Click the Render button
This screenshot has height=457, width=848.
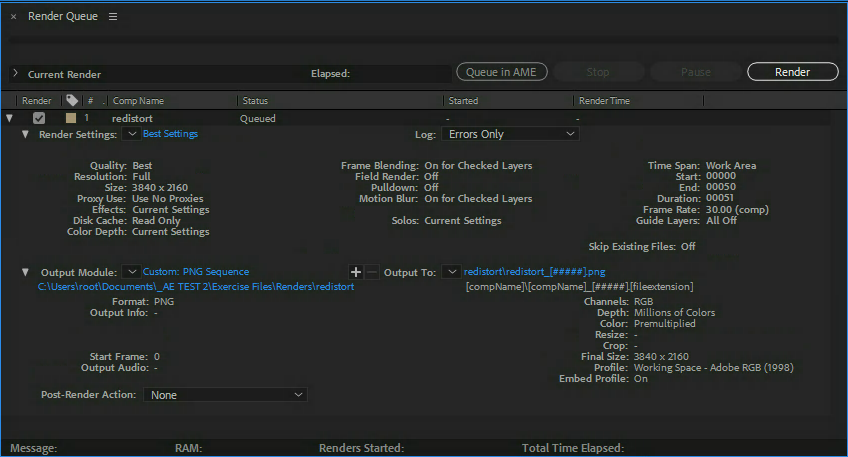[x=792, y=72]
